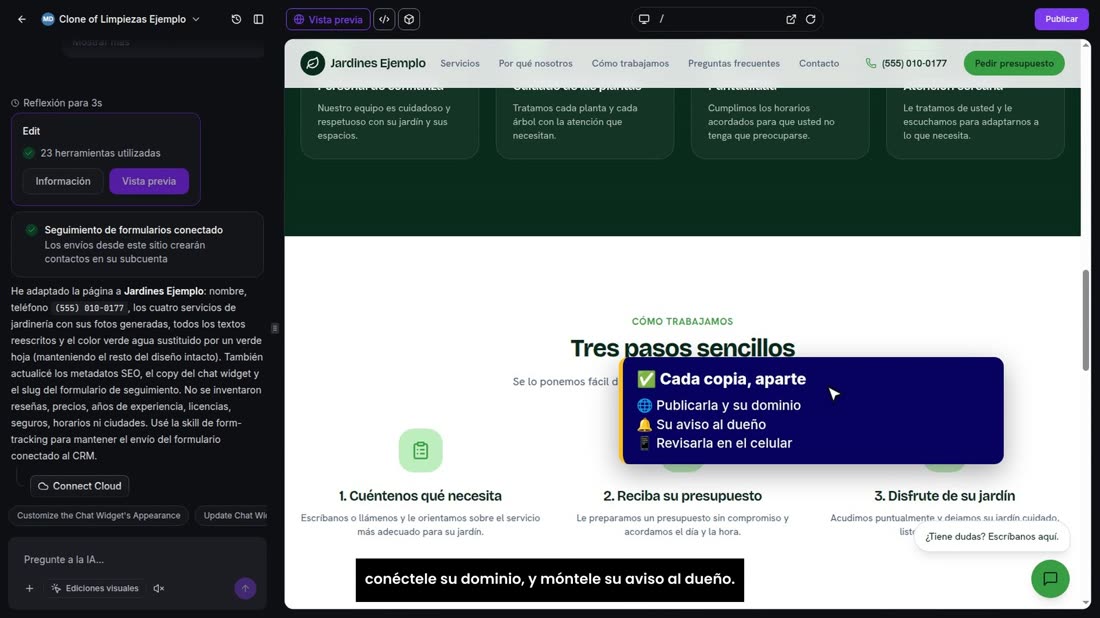Viewport: 1100px width, 618px height.
Task: Choose Customize the Chat Widget's Appearance suggestion
Action: point(98,516)
